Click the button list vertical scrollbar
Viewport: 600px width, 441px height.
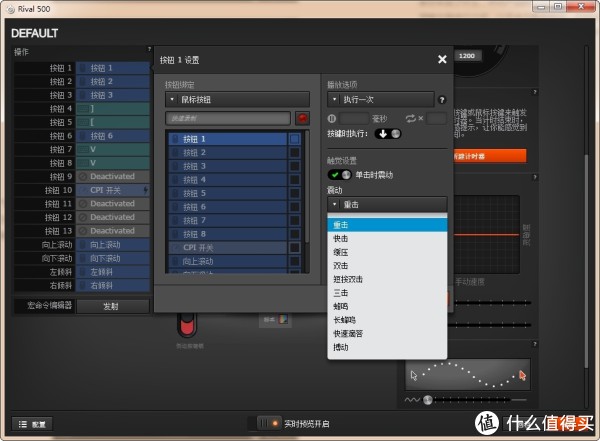pyautogui.click(x=307, y=187)
